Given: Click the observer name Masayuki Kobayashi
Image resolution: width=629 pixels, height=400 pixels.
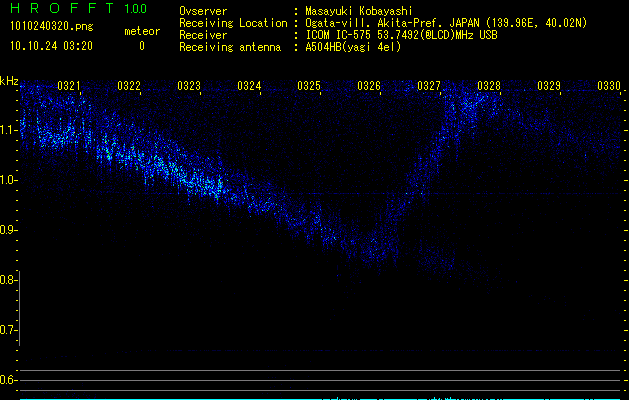Looking at the screenshot, I should [359, 11].
